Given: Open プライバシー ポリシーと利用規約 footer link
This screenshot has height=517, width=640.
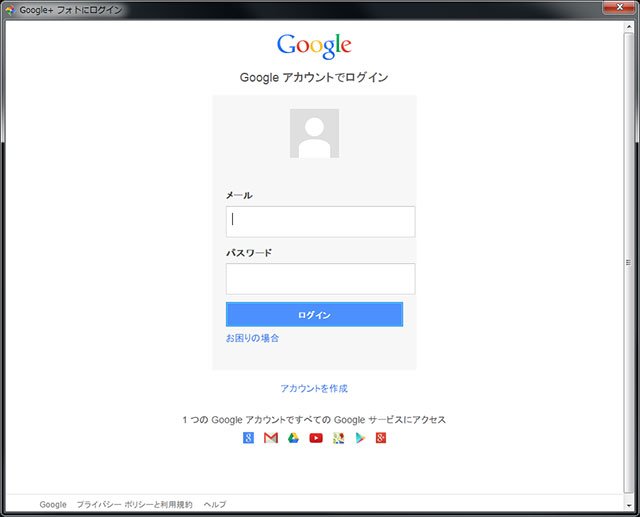Looking at the screenshot, I should [134, 504].
